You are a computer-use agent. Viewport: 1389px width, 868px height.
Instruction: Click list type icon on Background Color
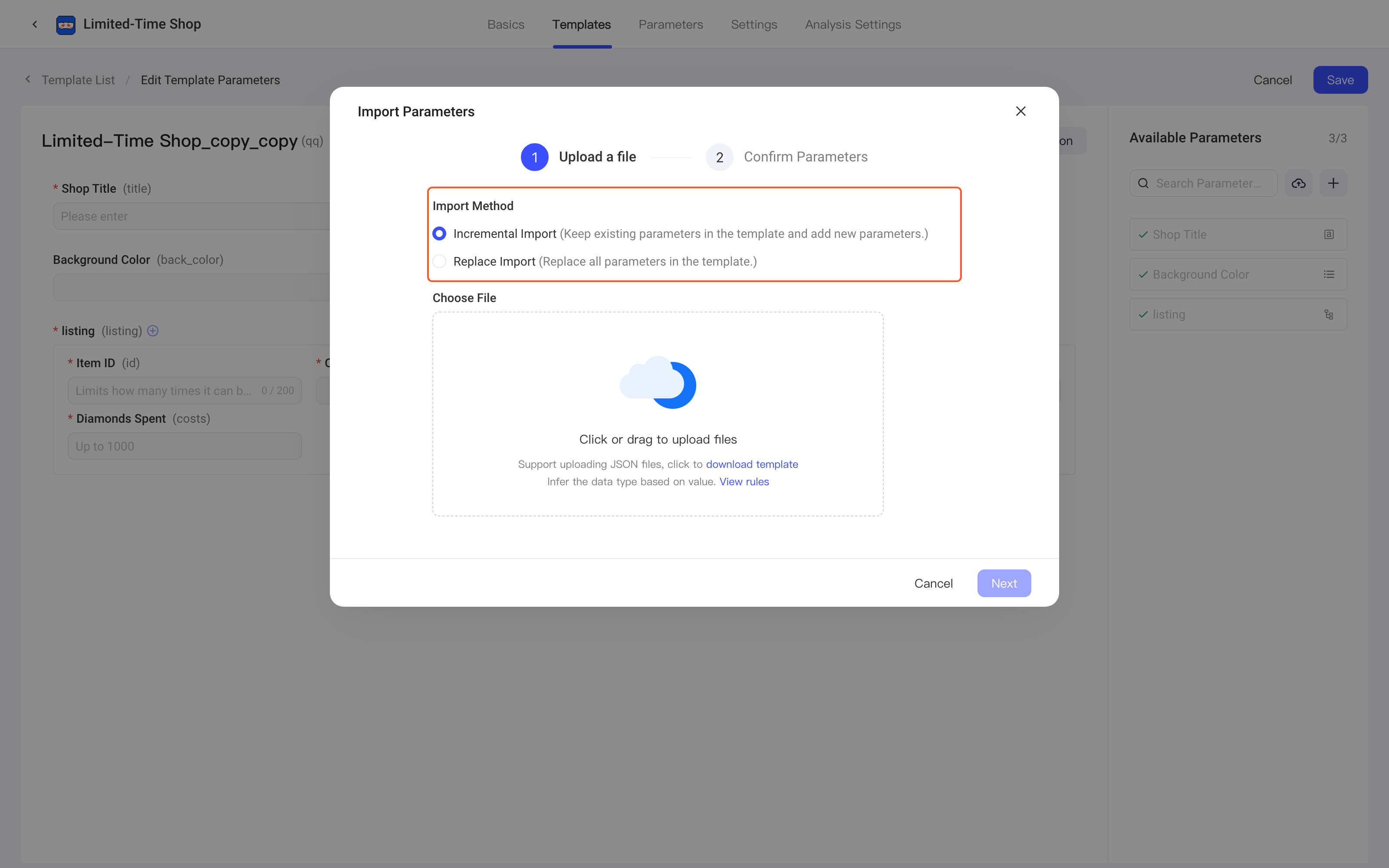1329,274
